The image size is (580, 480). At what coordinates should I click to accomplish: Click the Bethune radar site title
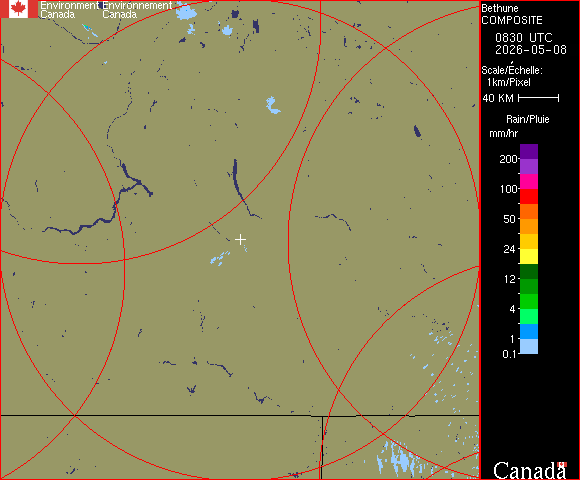(x=500, y=8)
